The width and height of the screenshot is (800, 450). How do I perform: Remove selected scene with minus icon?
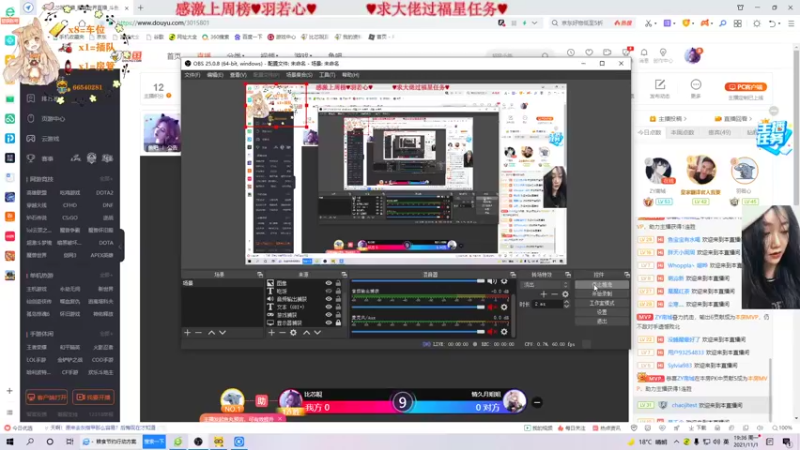[x=198, y=333]
